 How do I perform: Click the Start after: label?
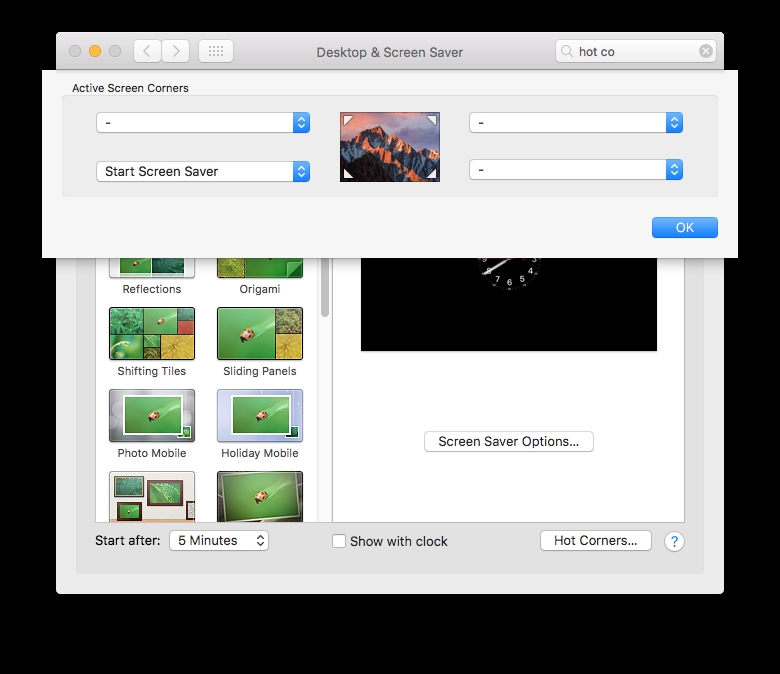tap(128, 541)
